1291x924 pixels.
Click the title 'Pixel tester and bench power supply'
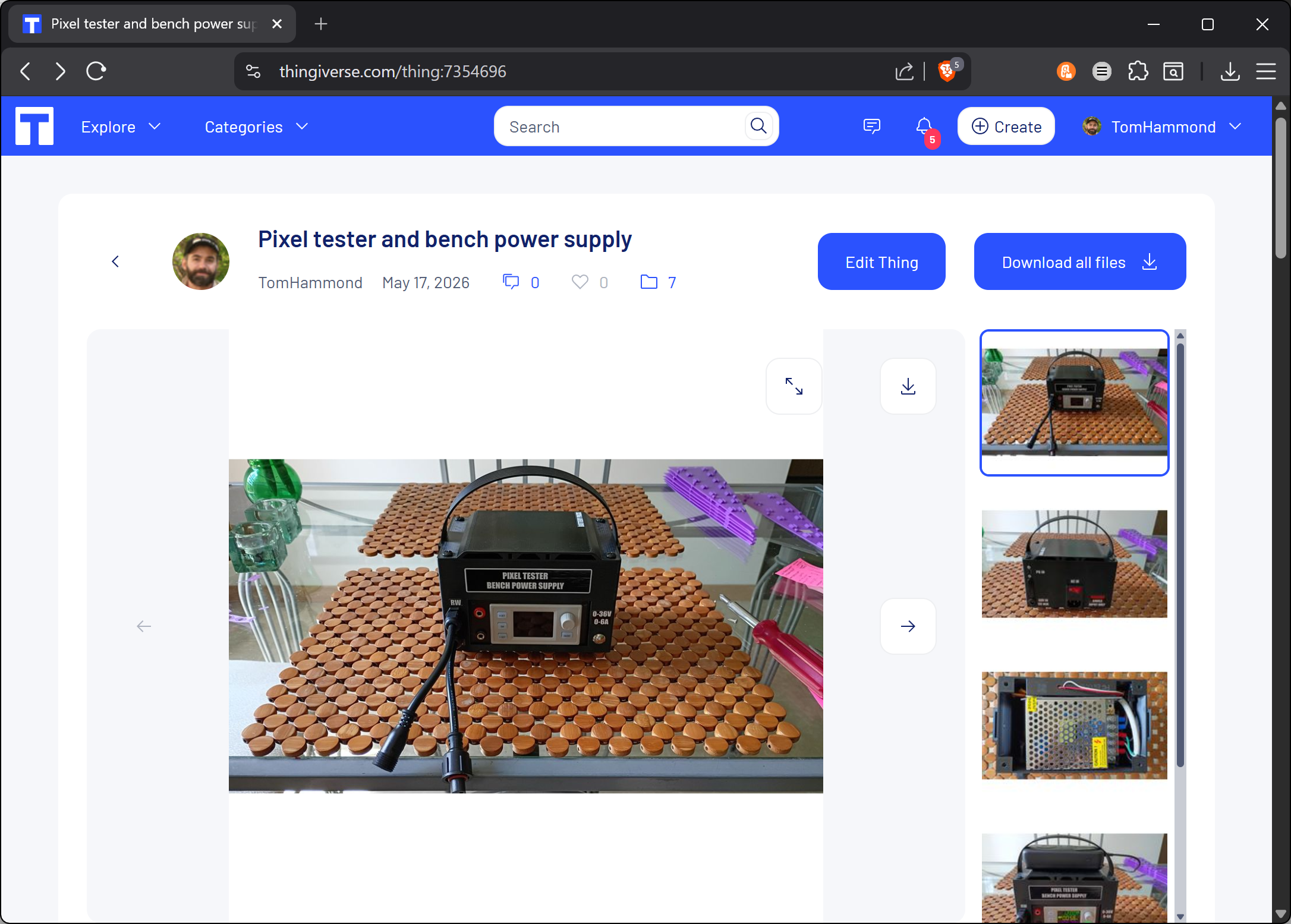pyautogui.click(x=445, y=239)
